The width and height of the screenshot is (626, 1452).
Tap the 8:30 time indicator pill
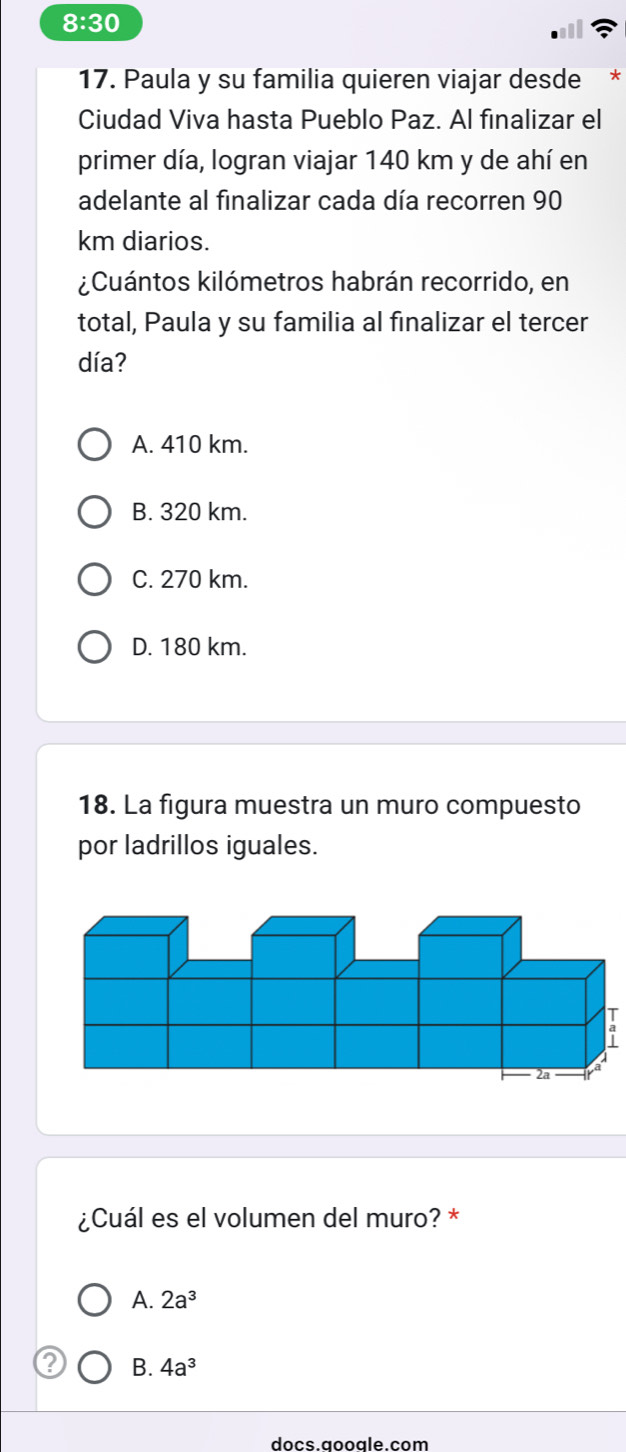[90, 23]
